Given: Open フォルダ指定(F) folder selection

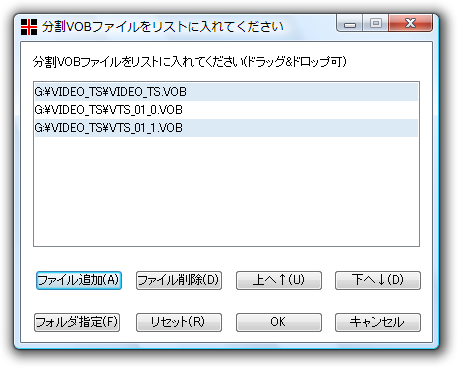Looking at the screenshot, I should pyautogui.click(x=77, y=322).
